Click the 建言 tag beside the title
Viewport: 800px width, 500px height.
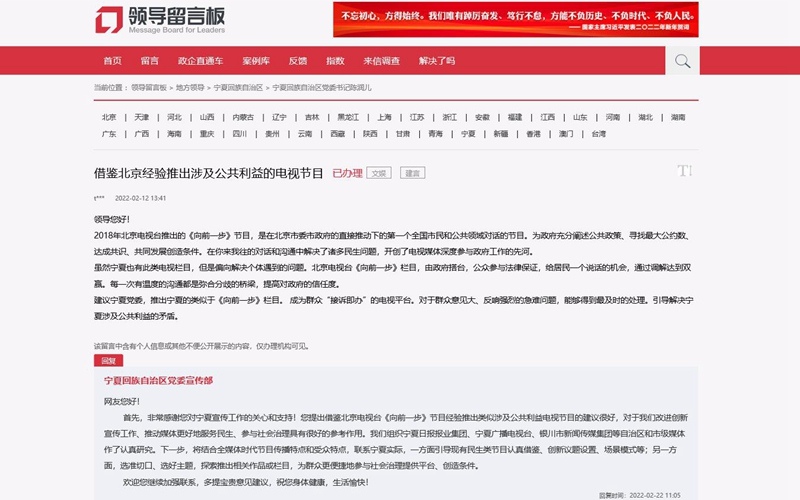tap(411, 173)
